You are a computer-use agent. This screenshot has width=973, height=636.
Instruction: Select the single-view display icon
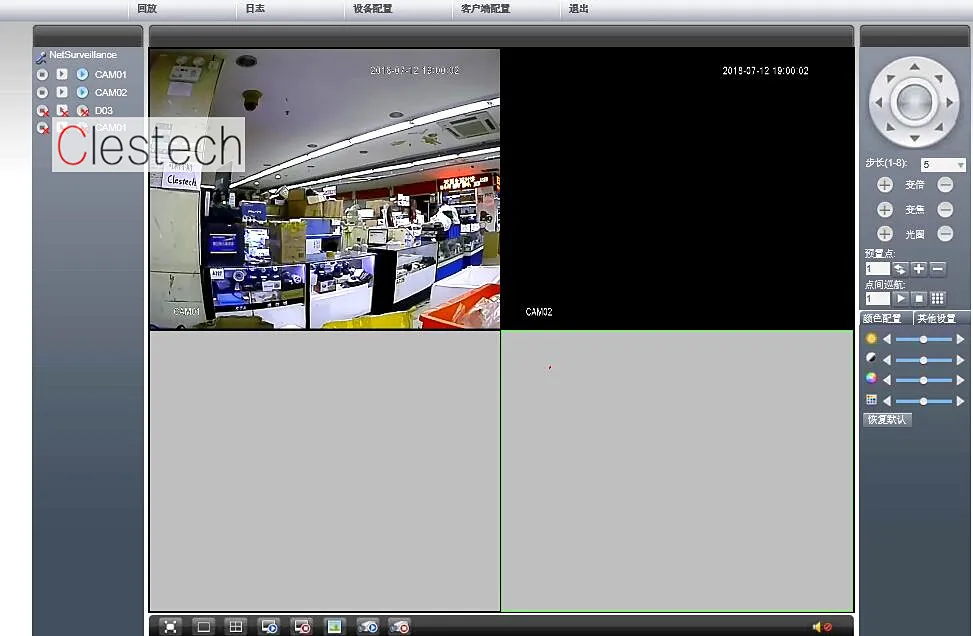(x=203, y=626)
